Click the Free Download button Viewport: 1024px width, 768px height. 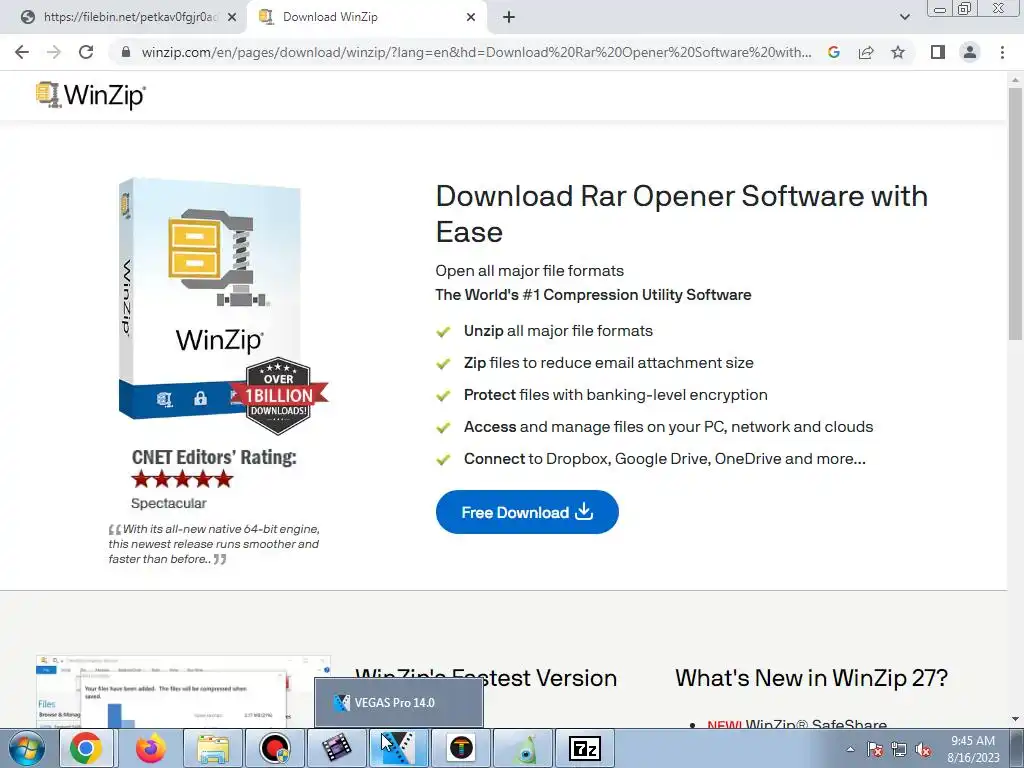coord(527,512)
